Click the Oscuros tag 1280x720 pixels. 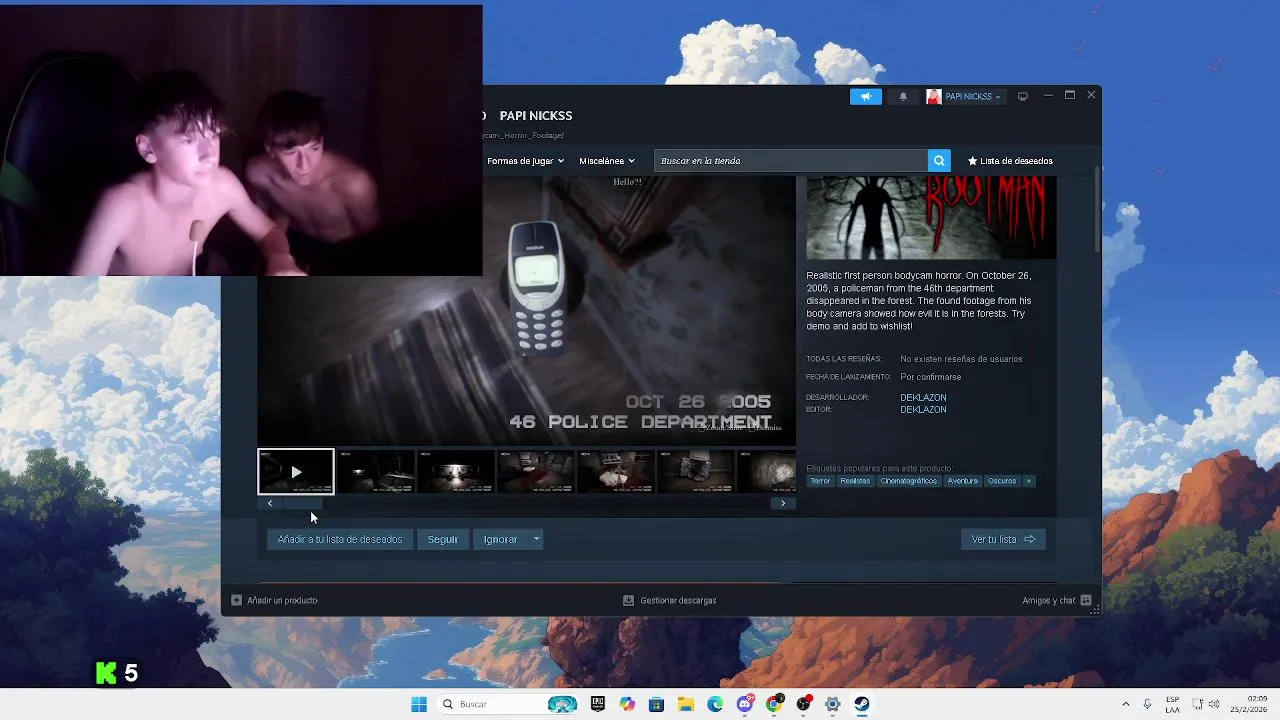[1002, 481]
